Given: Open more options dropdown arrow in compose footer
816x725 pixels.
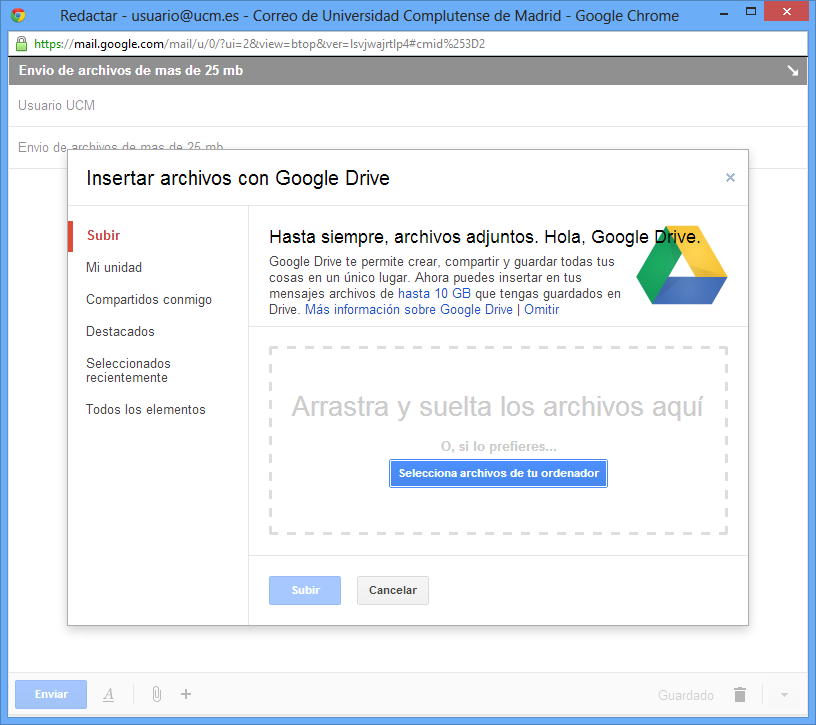Looking at the screenshot, I should (784, 695).
